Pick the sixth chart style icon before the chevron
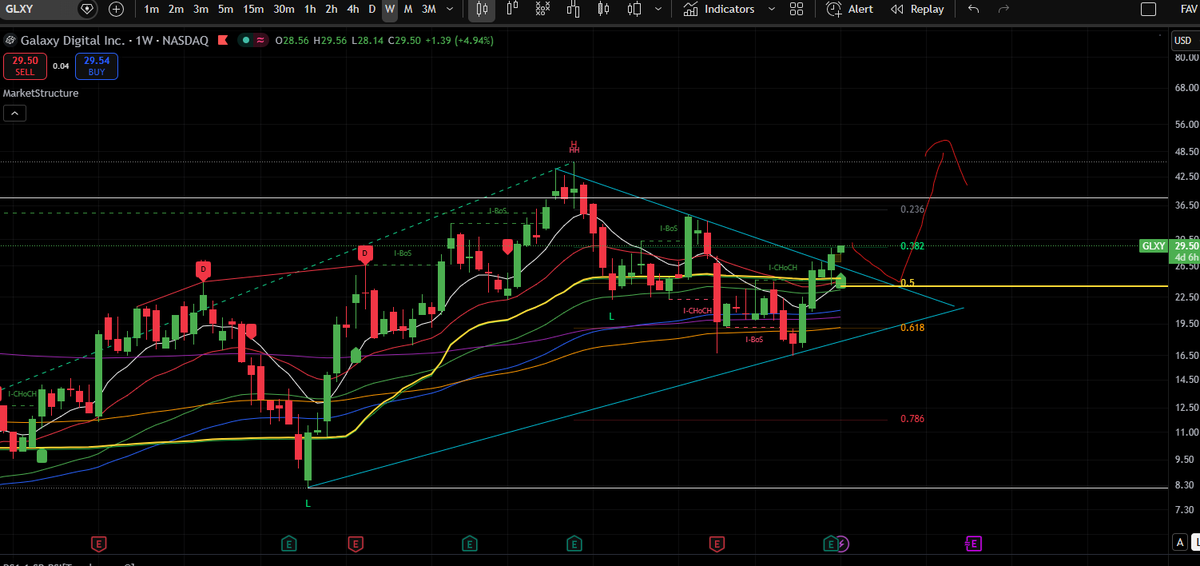The height and width of the screenshot is (566, 1200). [x=635, y=9]
